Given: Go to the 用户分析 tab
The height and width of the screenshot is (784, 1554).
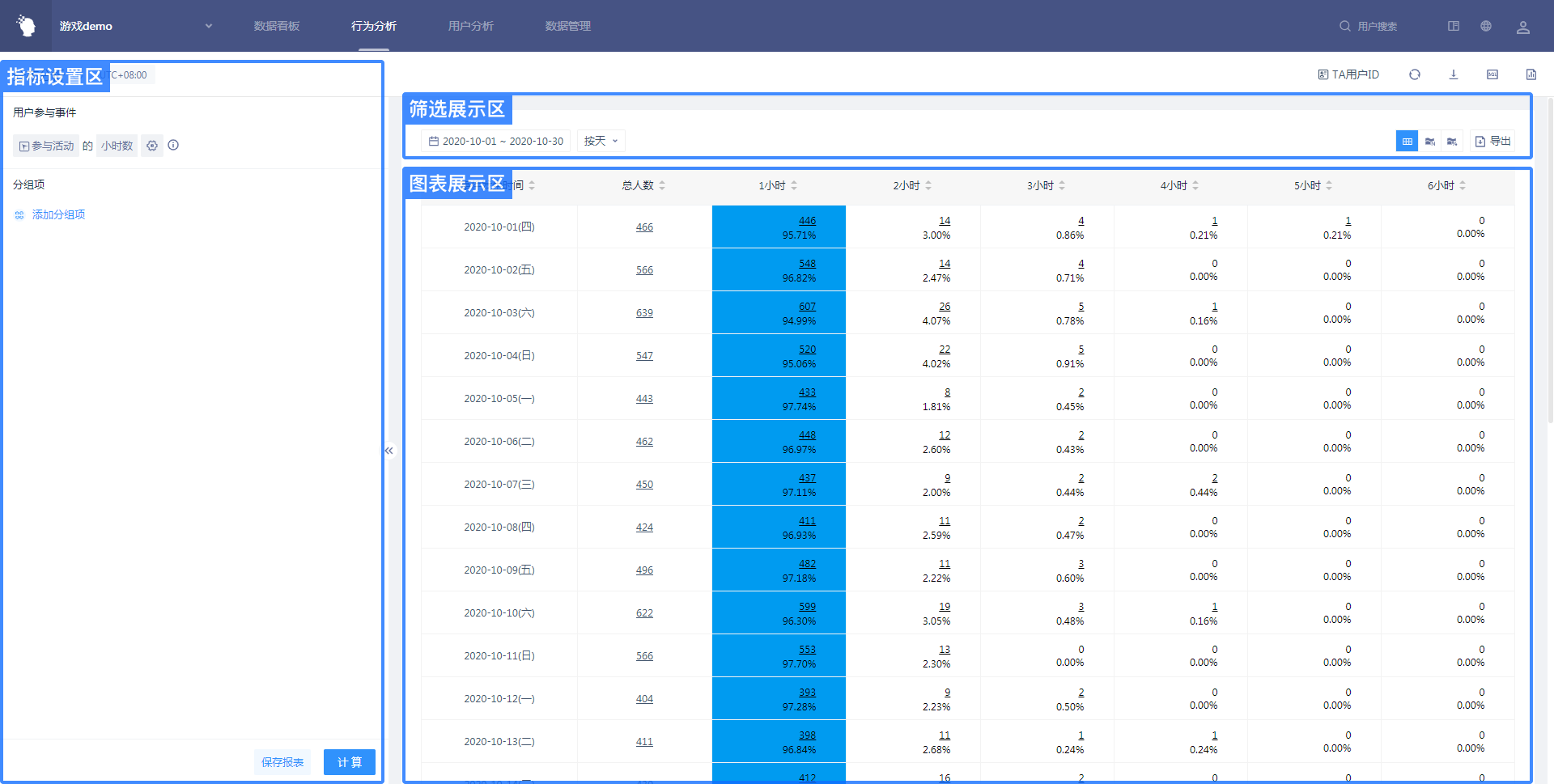Looking at the screenshot, I should click(x=470, y=26).
